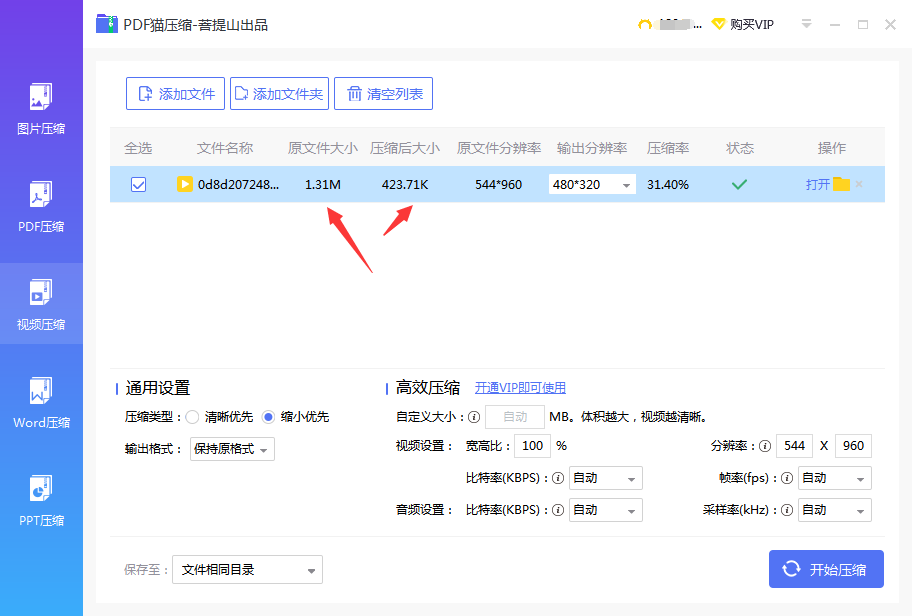
Task: Click the 操作 column header
Action: tap(832, 148)
